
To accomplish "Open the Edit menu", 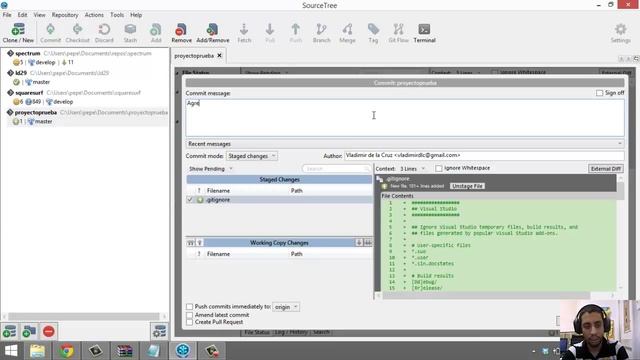I will (22, 15).
